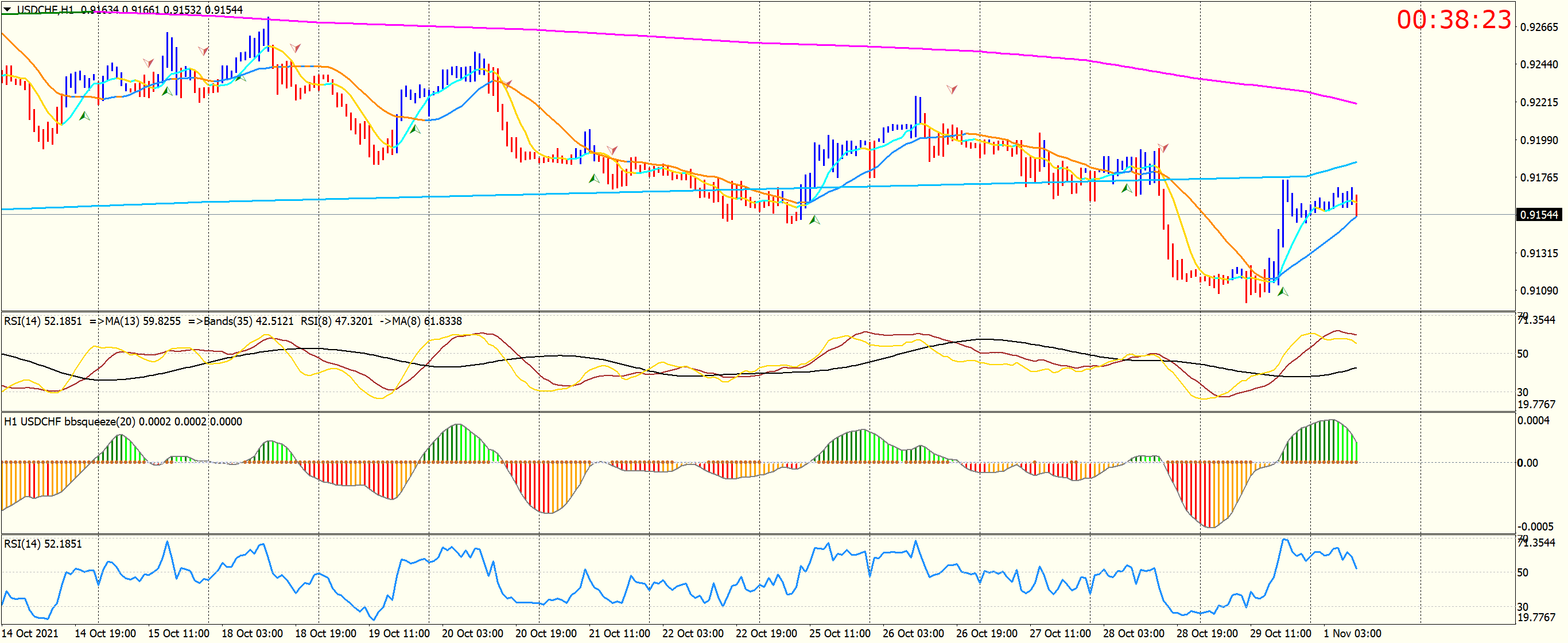1568x643 pixels.
Task: Click the 0.92665 price scale label
Action: (x=1539, y=28)
